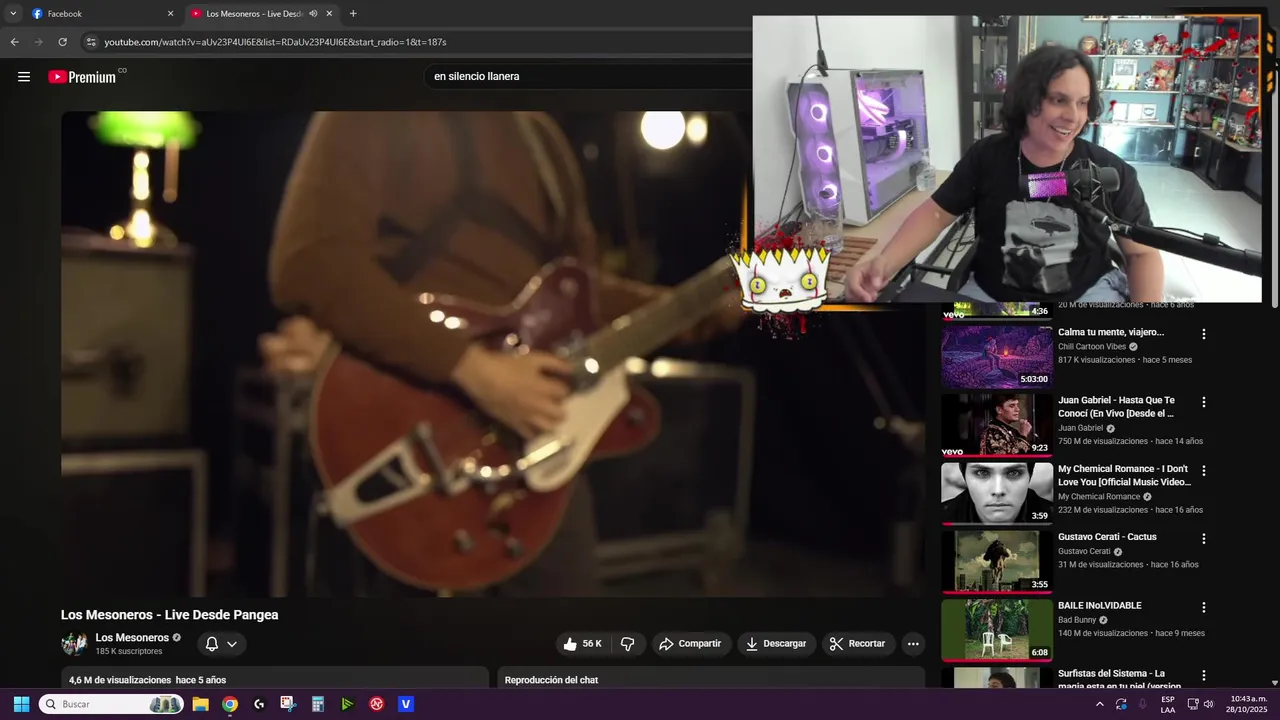The width and height of the screenshot is (1280, 720).
Task: Go forward in browser history
Action: 38,42
